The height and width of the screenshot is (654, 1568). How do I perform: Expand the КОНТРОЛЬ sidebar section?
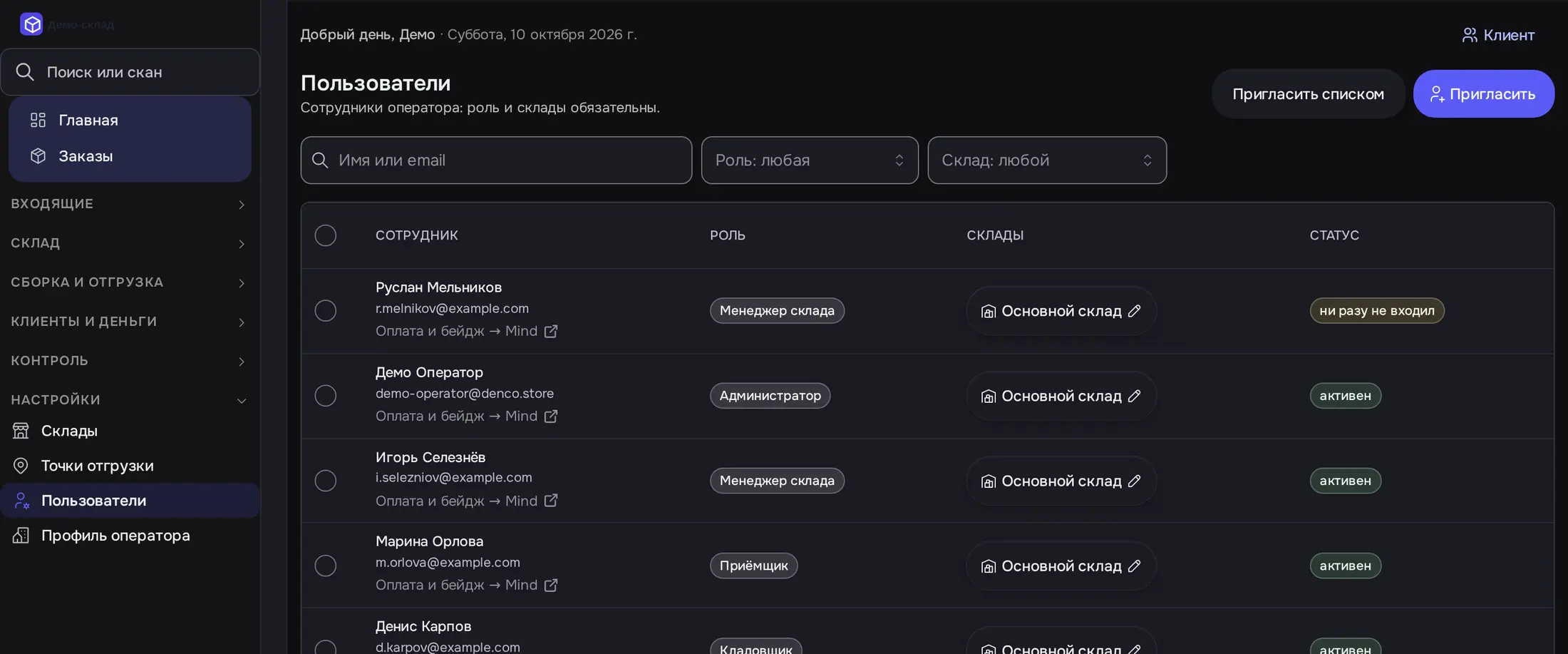coord(129,361)
